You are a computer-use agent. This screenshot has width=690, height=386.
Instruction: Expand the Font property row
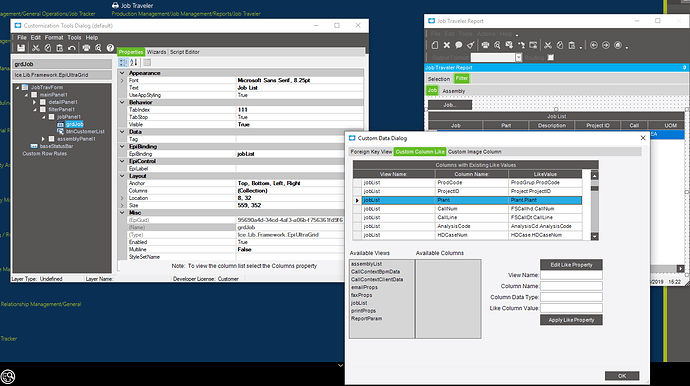point(122,81)
